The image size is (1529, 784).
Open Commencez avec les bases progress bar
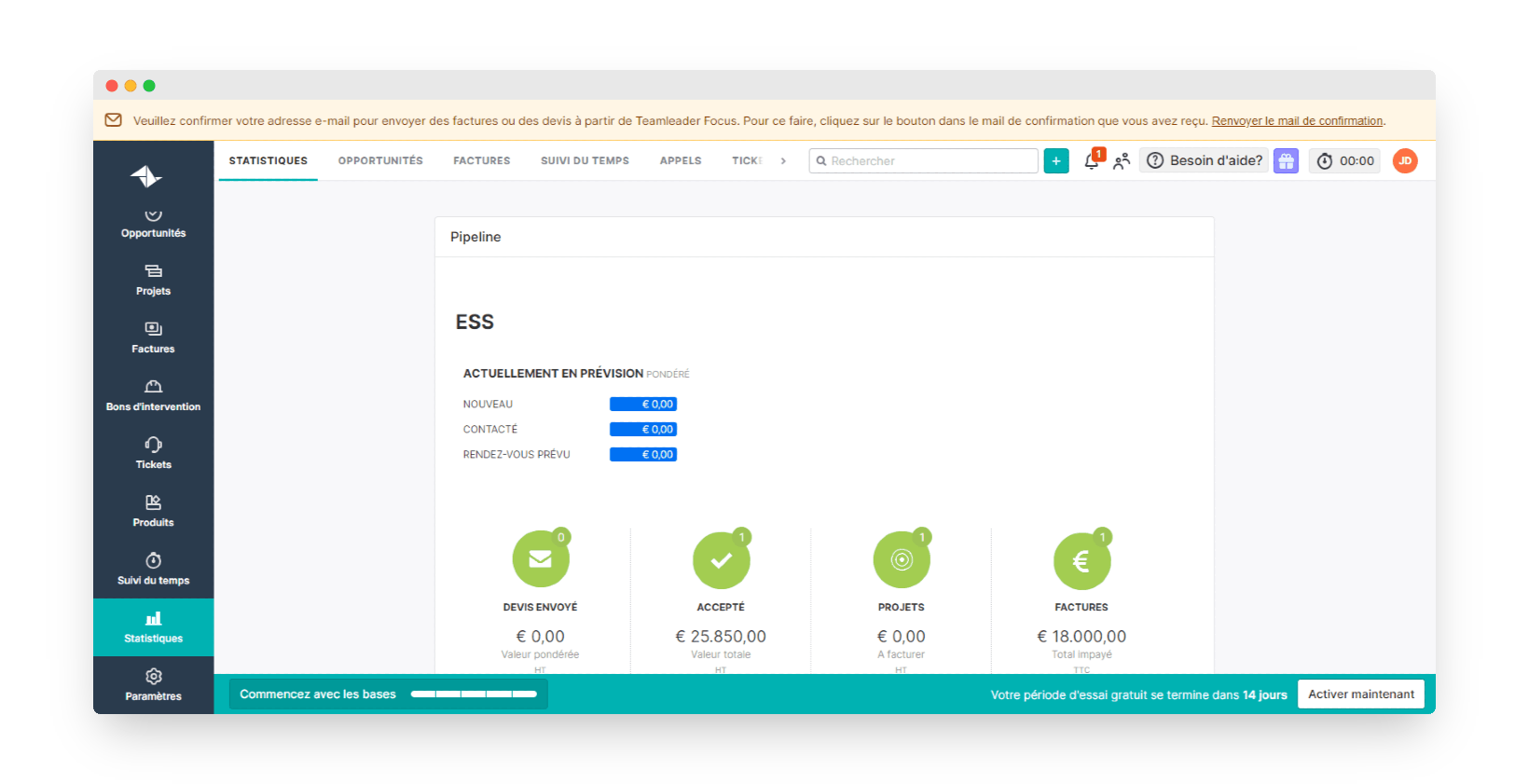389,694
